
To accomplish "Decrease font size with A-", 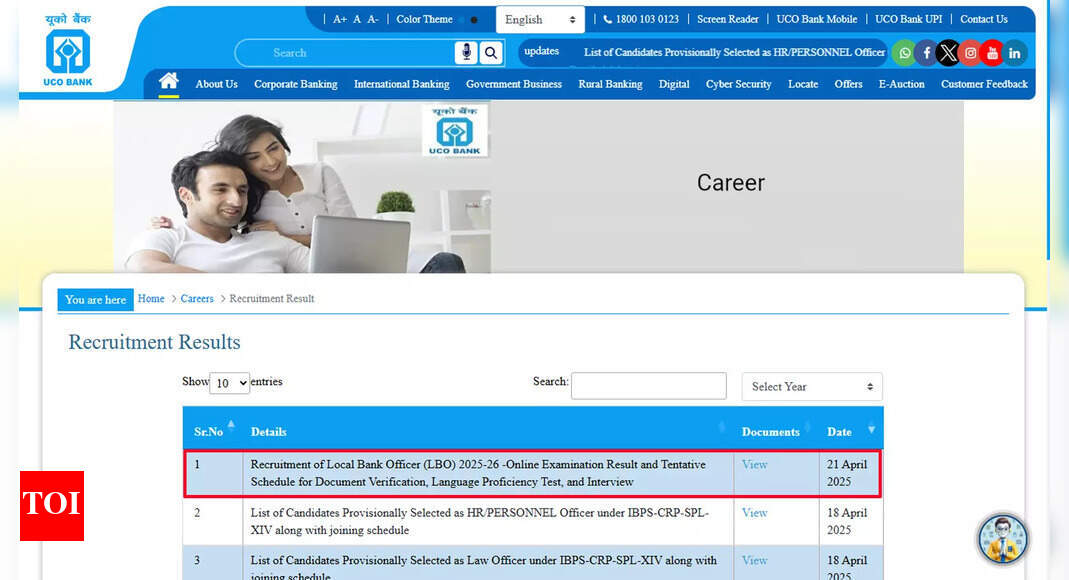I will [x=373, y=19].
